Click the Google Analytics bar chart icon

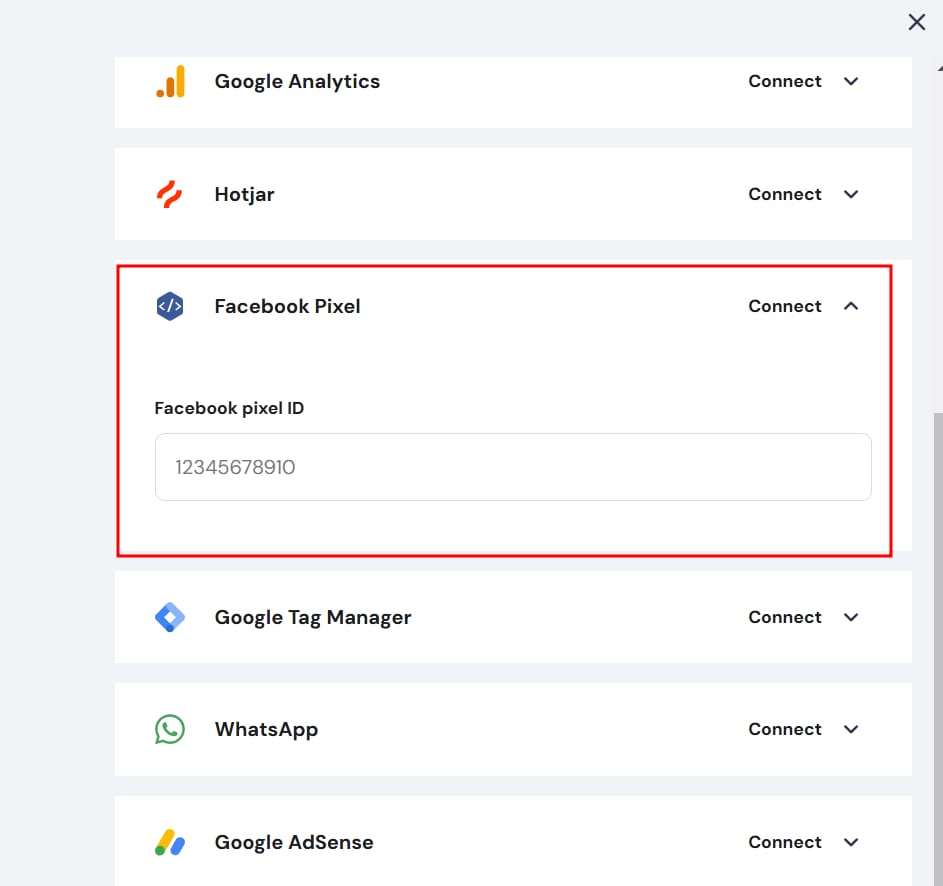coord(170,81)
